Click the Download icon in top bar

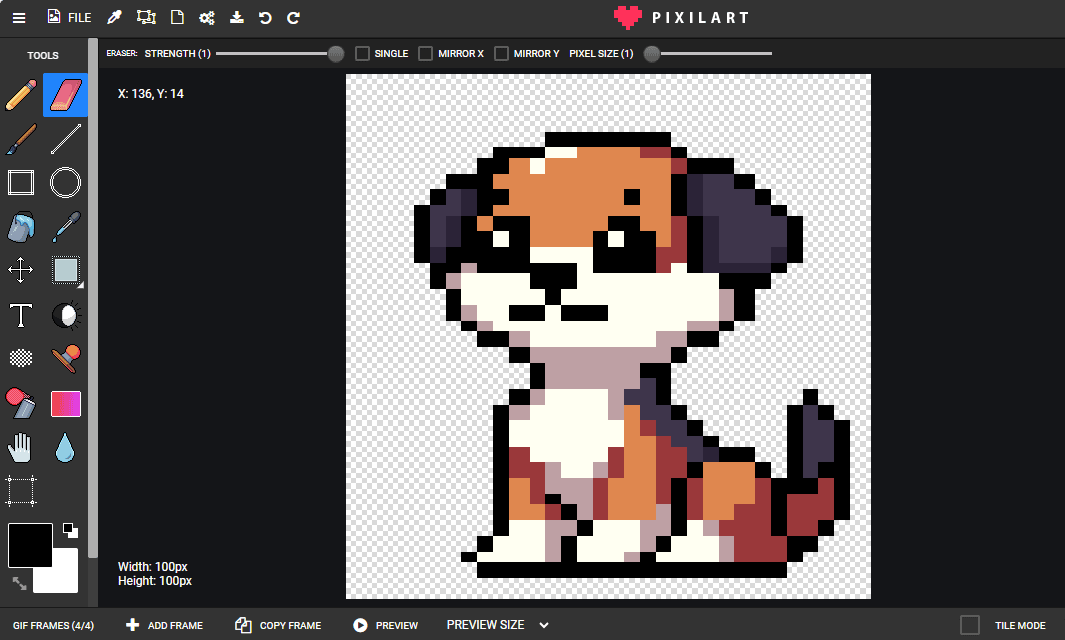236,17
